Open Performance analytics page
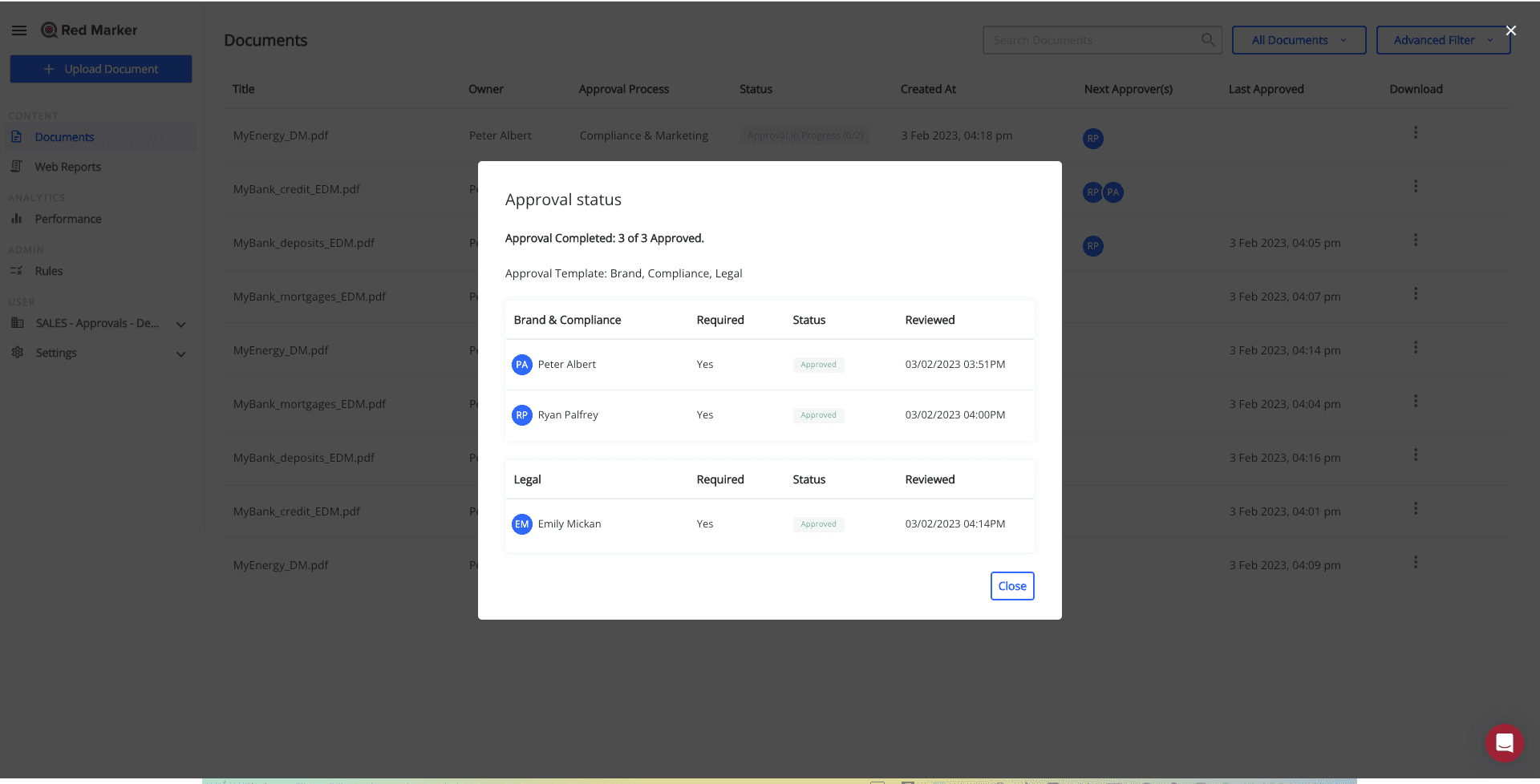Viewport: 1540px width, 784px height. 67,219
